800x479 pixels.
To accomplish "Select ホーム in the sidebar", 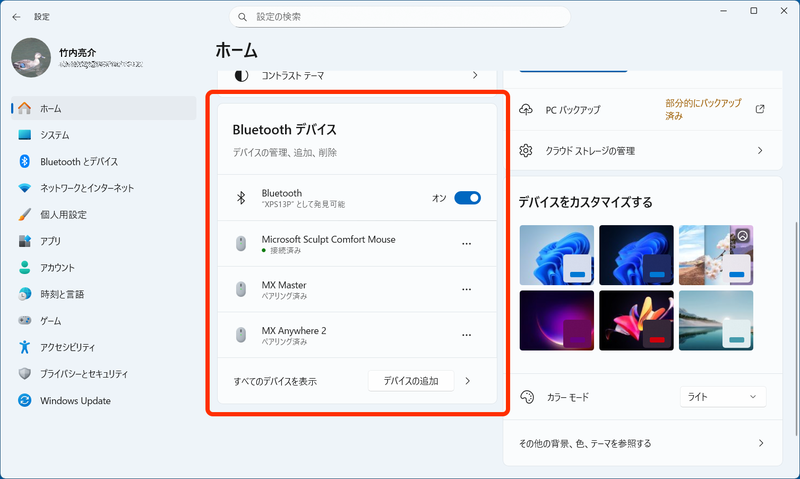I will (104, 108).
